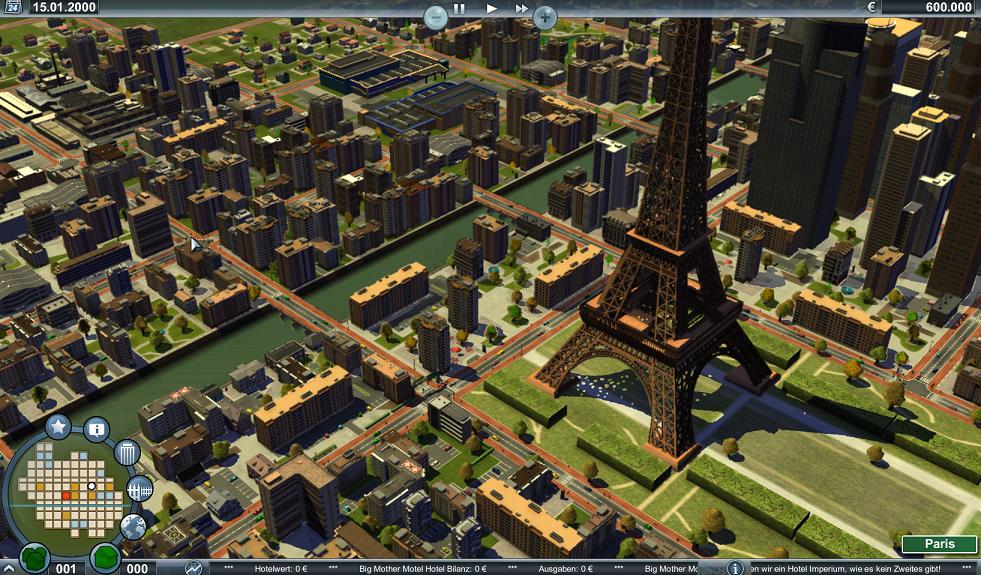Decrease game speed with minus button
Image resolution: width=981 pixels, height=575 pixels.
coord(434,16)
